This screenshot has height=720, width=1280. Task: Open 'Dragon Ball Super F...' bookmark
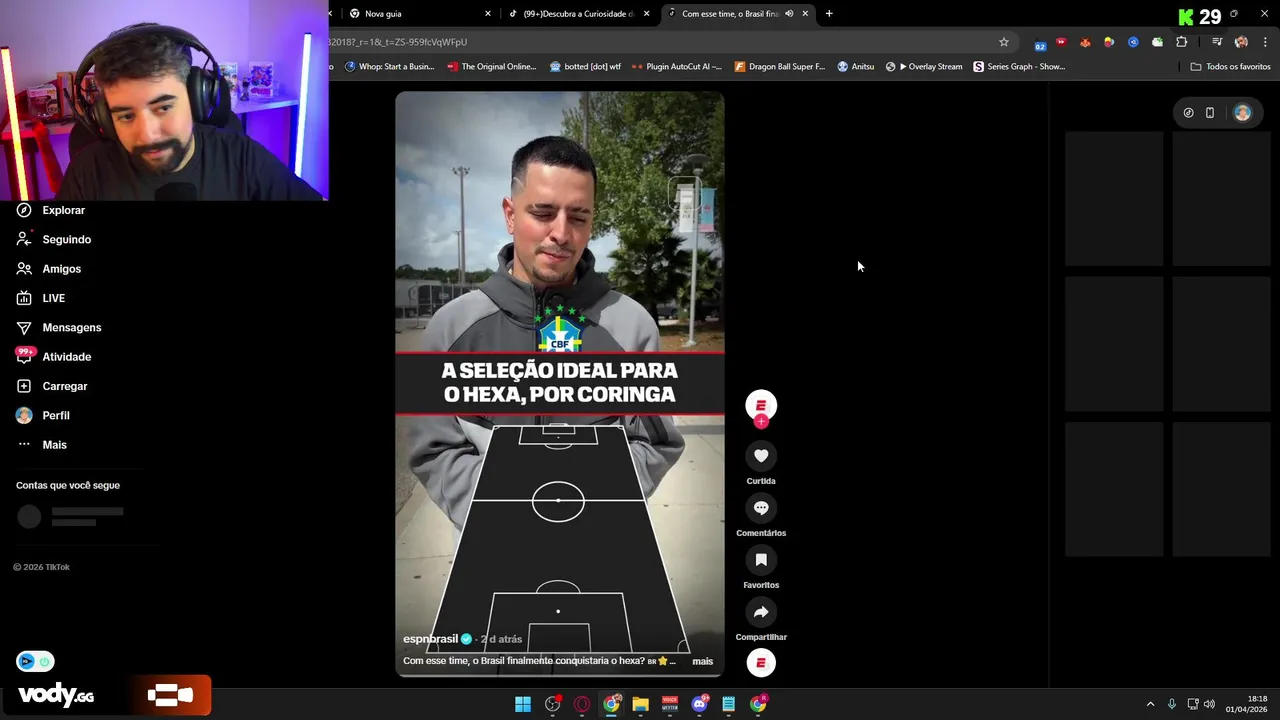coord(780,67)
